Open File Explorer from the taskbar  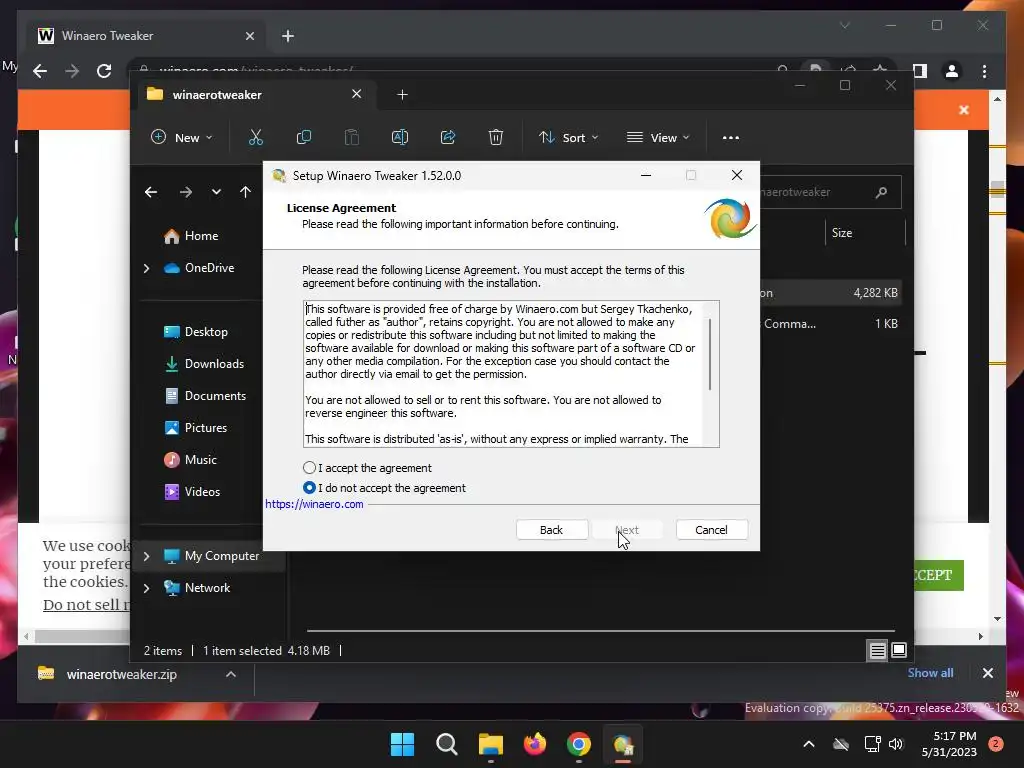pos(490,744)
